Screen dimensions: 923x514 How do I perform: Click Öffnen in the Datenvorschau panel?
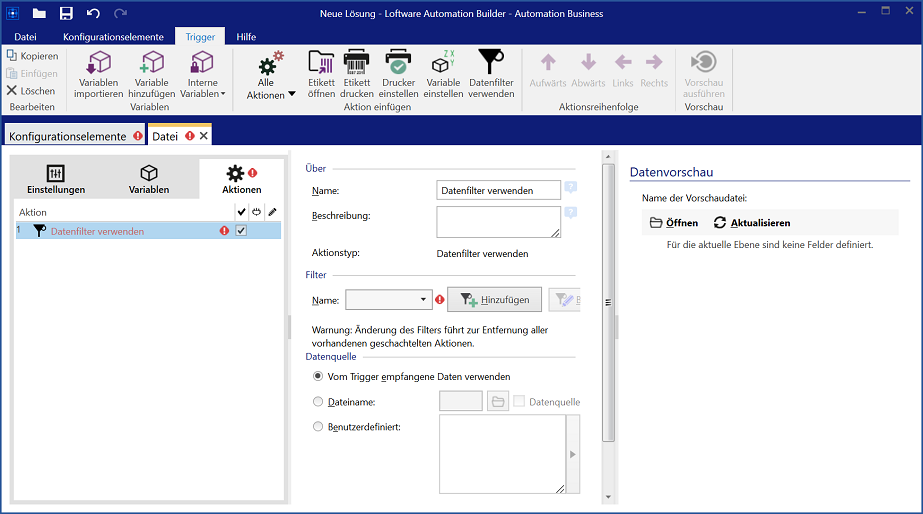[x=674, y=223]
